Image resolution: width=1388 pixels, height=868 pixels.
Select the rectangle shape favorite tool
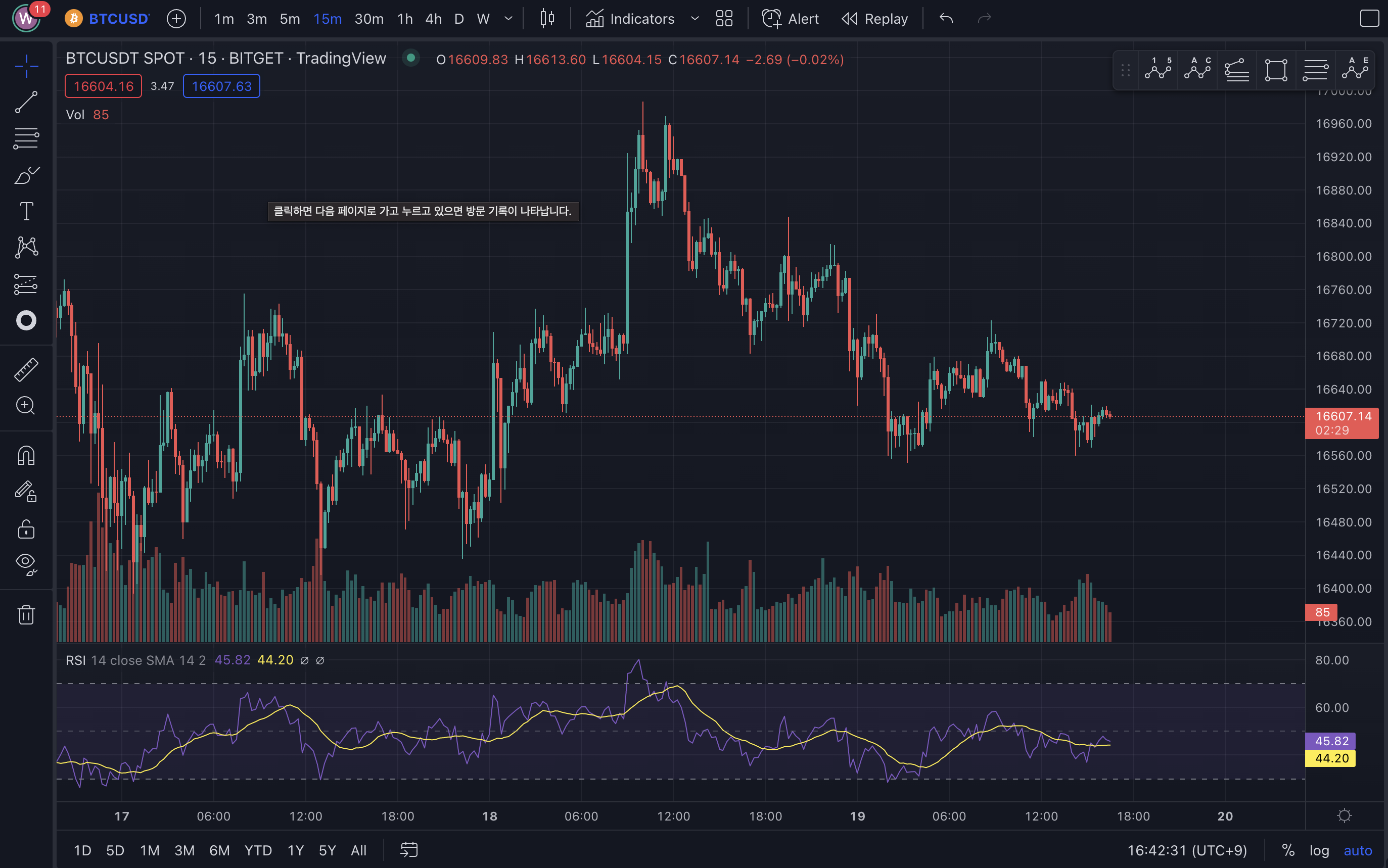tap(1276, 70)
